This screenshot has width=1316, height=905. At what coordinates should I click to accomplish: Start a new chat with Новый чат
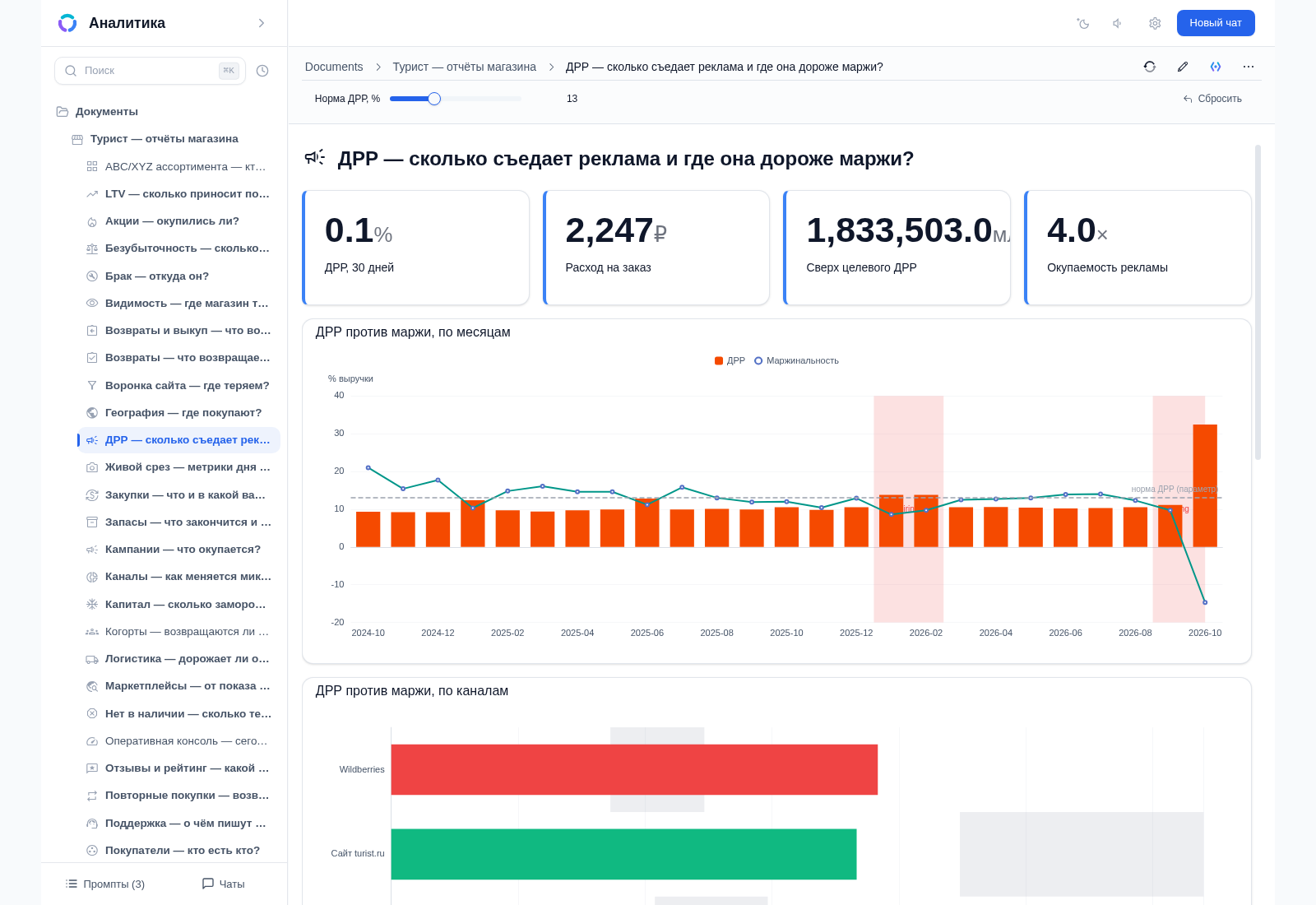(x=1216, y=23)
